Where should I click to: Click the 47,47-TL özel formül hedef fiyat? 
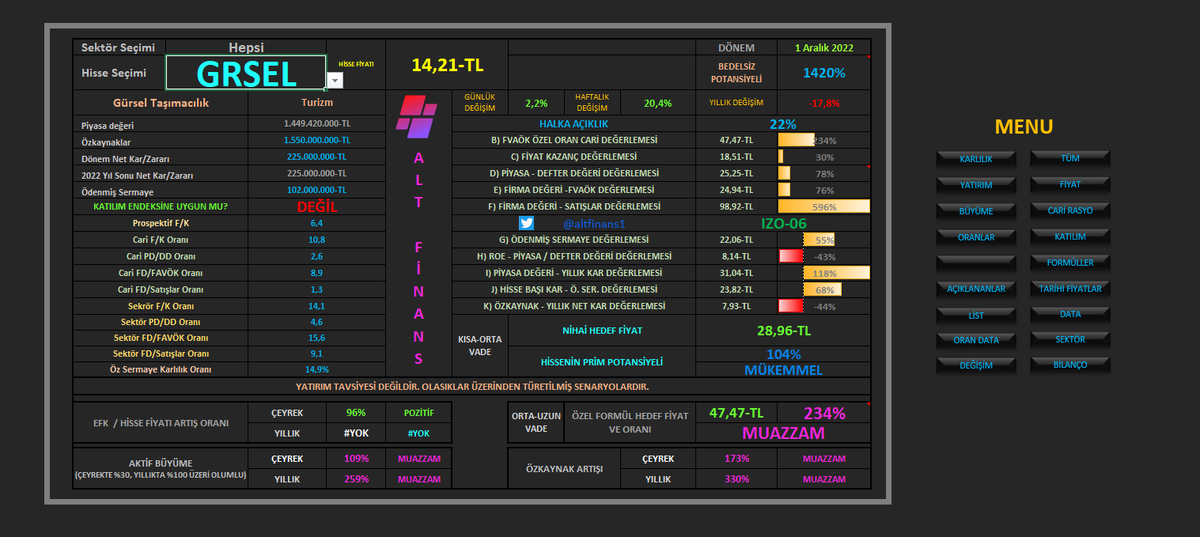(x=736, y=413)
